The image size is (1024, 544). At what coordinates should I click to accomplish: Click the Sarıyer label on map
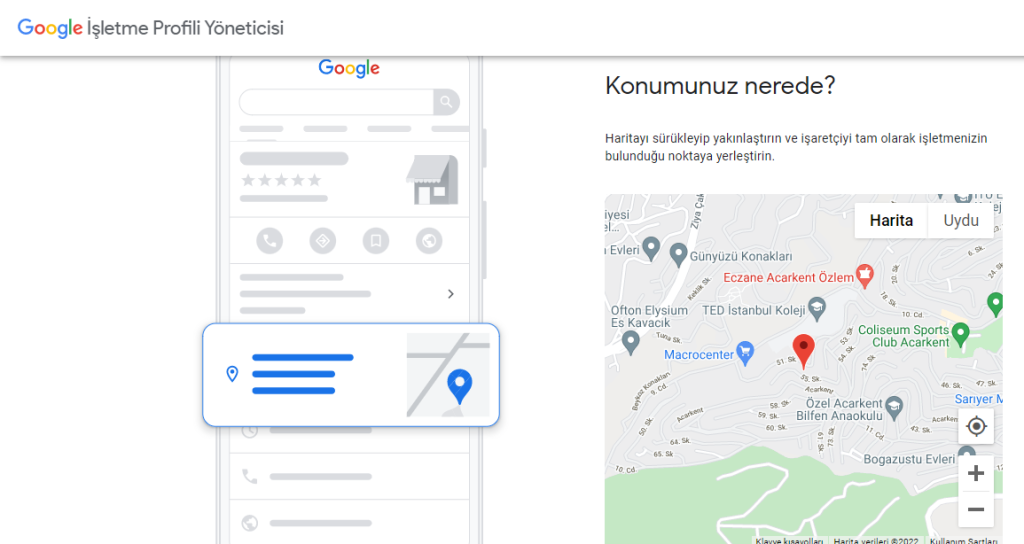point(978,399)
